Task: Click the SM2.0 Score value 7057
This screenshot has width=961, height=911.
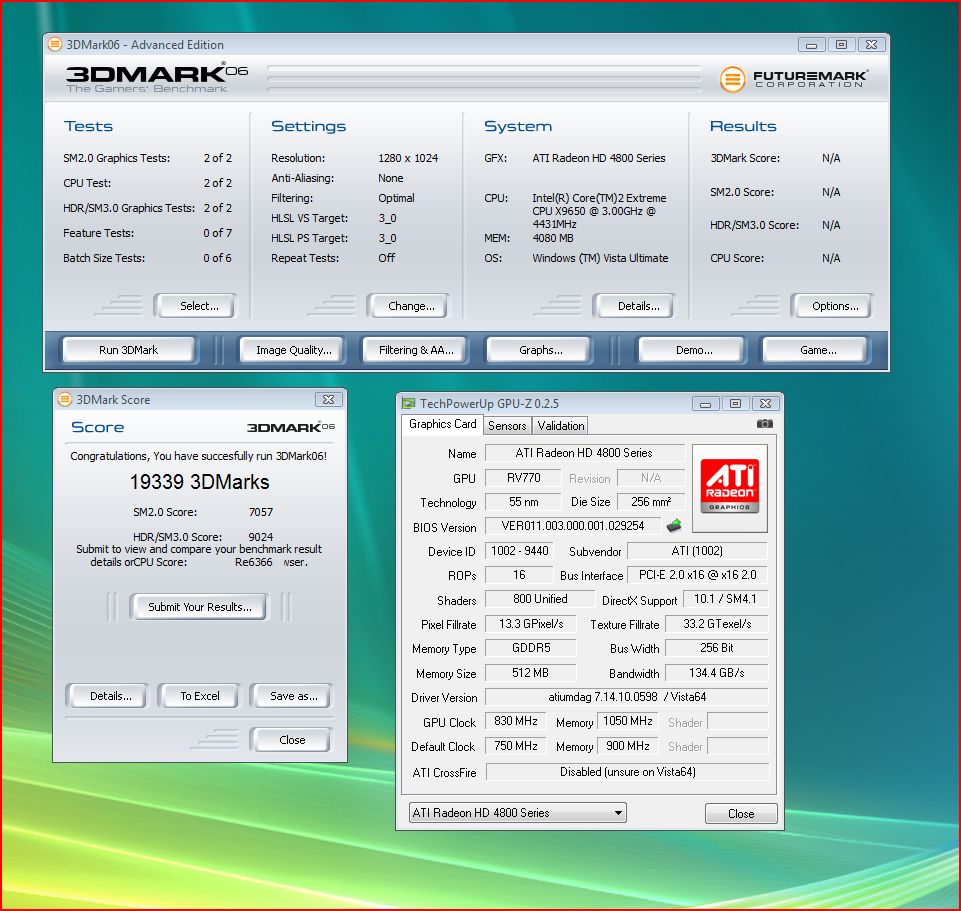Action: click(x=260, y=512)
